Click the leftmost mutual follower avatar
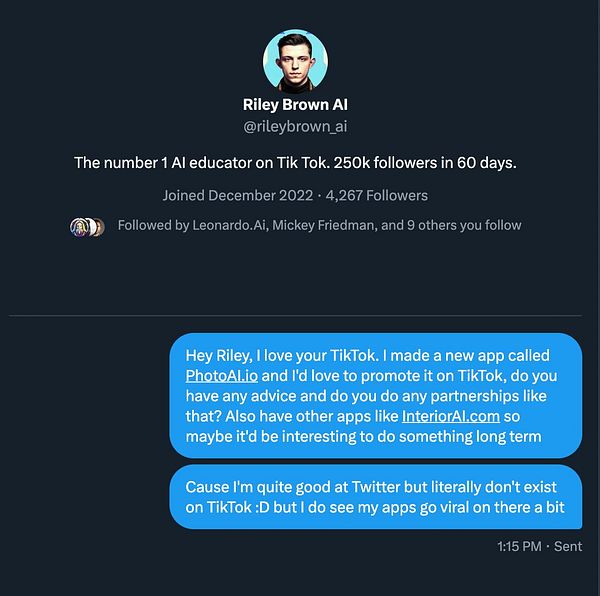600x596 pixels. (79, 227)
